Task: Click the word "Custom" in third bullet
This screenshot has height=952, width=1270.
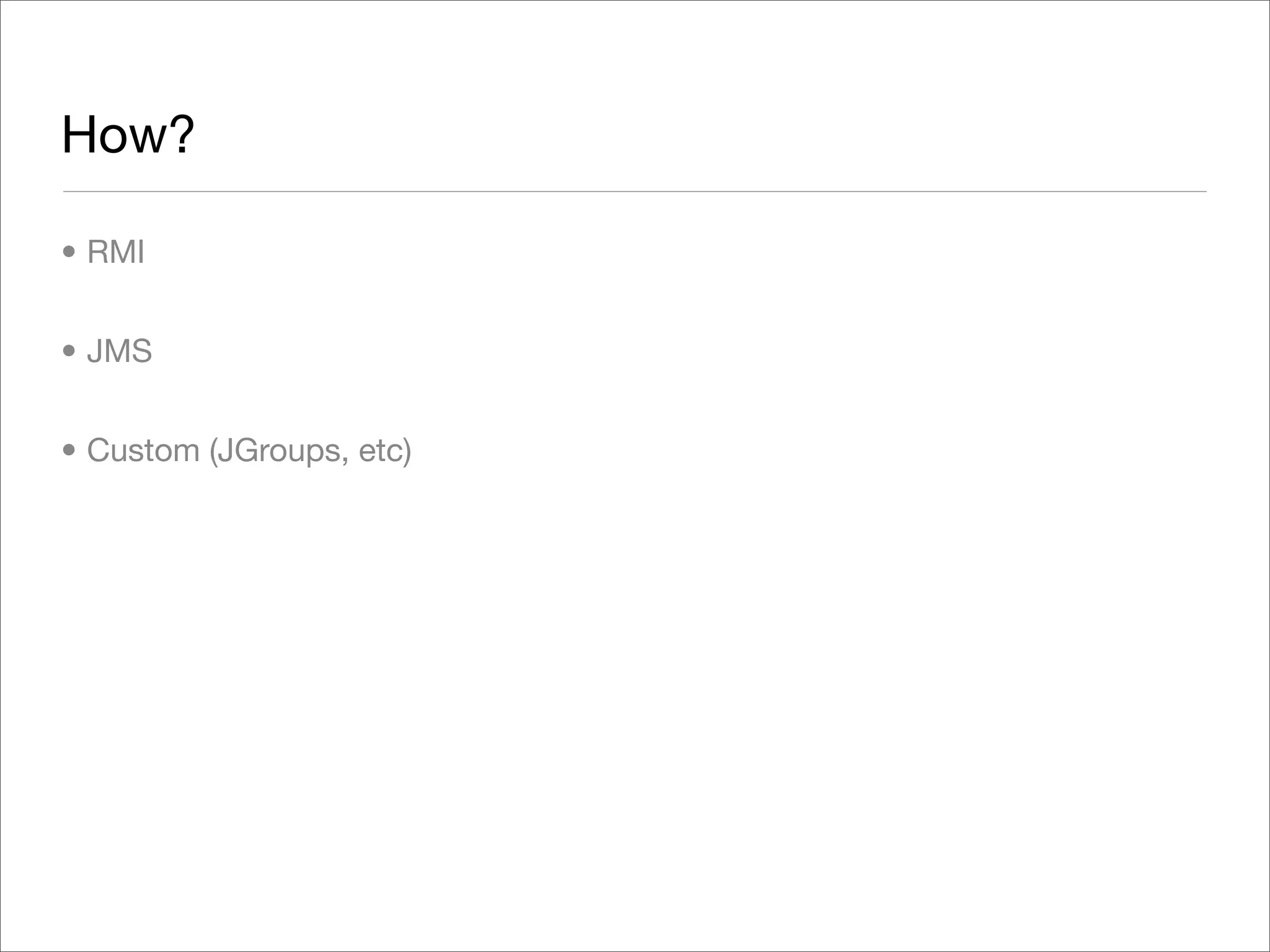Action: point(143,450)
